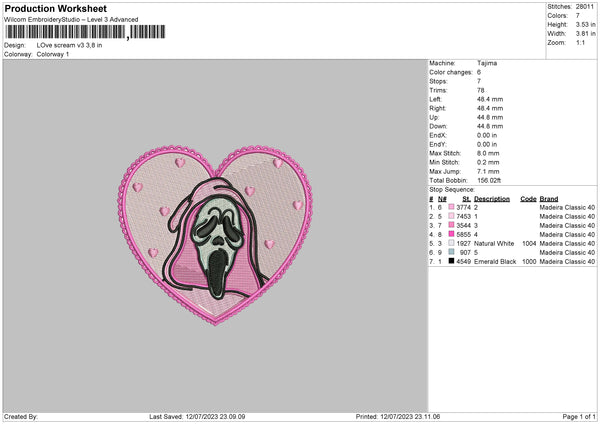Click the "Natural White" description

click(494, 243)
